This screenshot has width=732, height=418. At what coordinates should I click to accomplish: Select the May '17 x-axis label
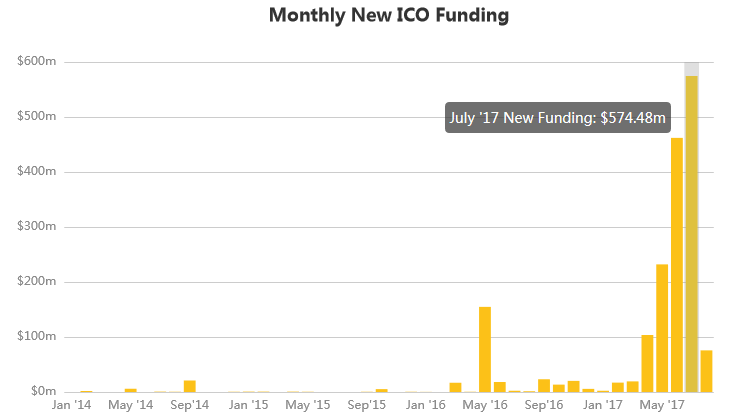661,405
